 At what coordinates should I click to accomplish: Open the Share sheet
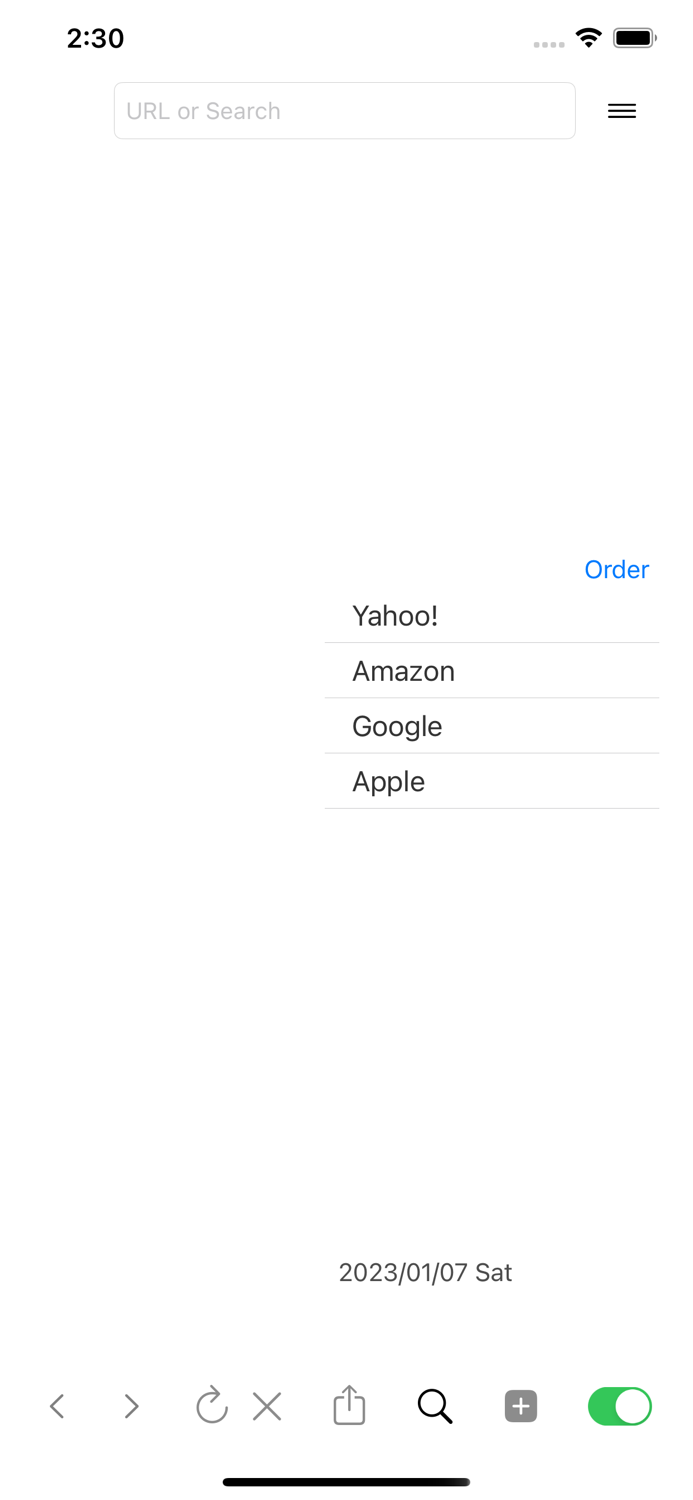(347, 1406)
